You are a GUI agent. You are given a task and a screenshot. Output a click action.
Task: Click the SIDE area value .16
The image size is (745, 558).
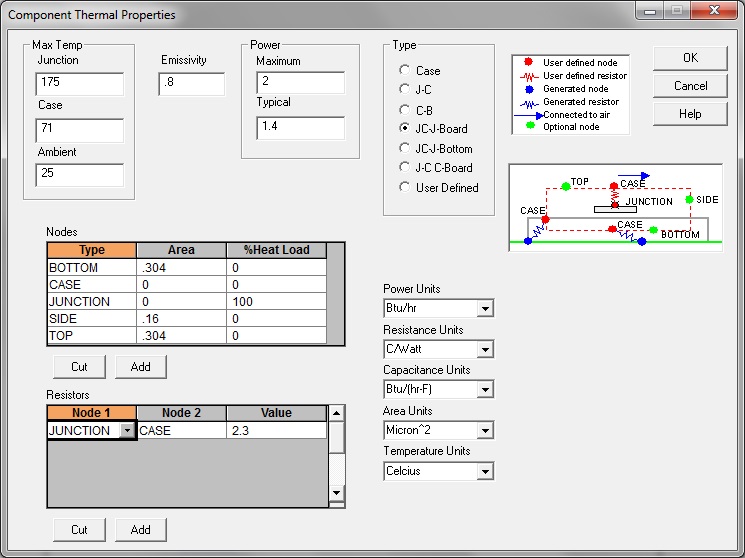pyautogui.click(x=181, y=318)
